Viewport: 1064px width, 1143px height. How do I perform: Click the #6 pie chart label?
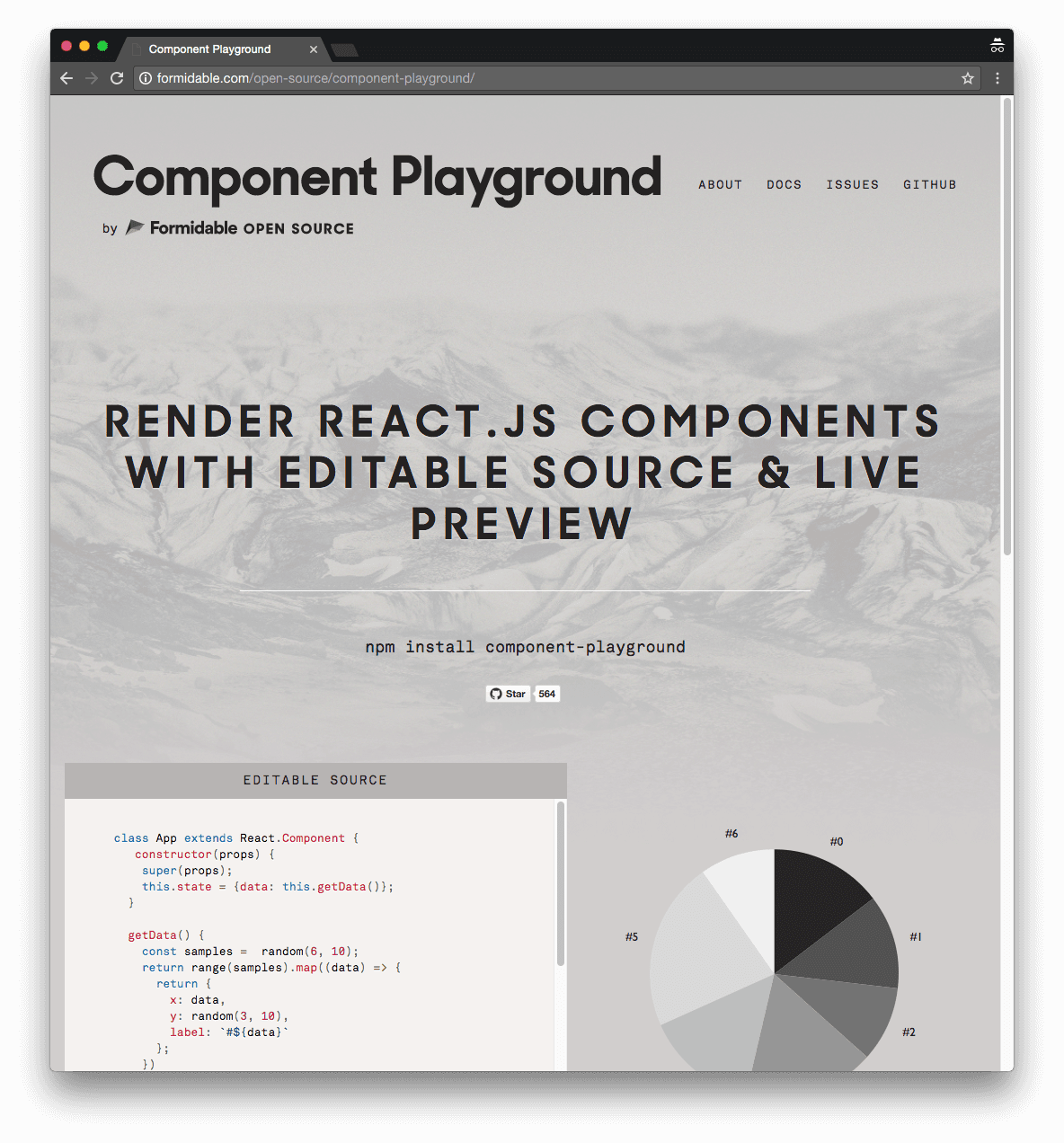731,834
